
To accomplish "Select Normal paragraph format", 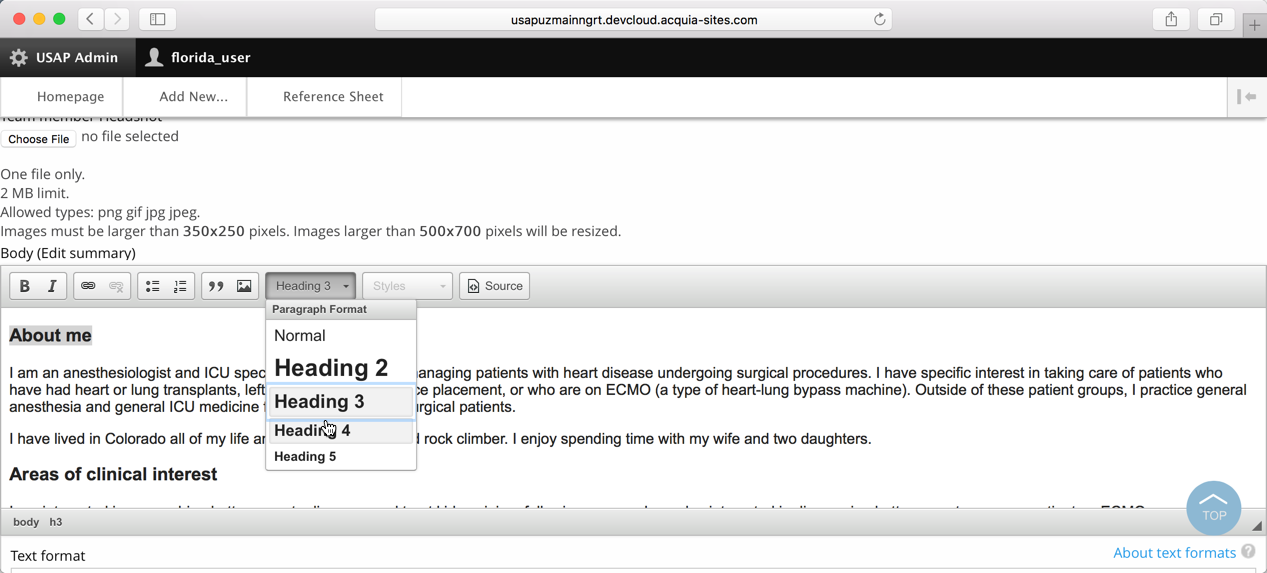I will click(300, 336).
